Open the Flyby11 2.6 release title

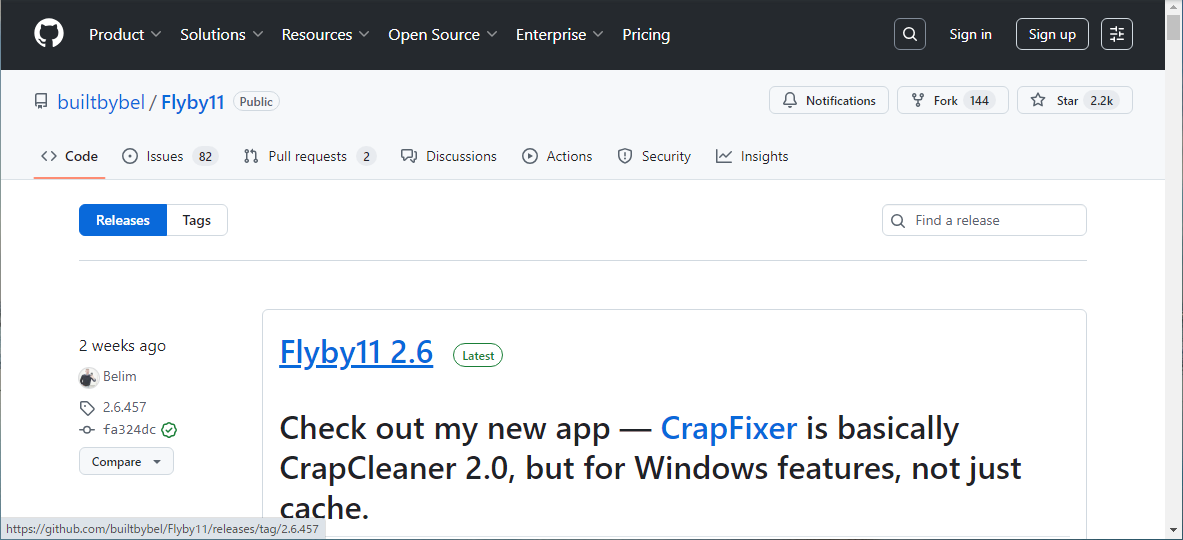pos(356,352)
